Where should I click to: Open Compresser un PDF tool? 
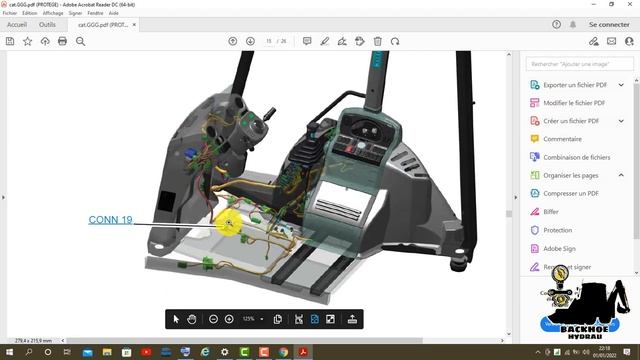tap(571, 193)
